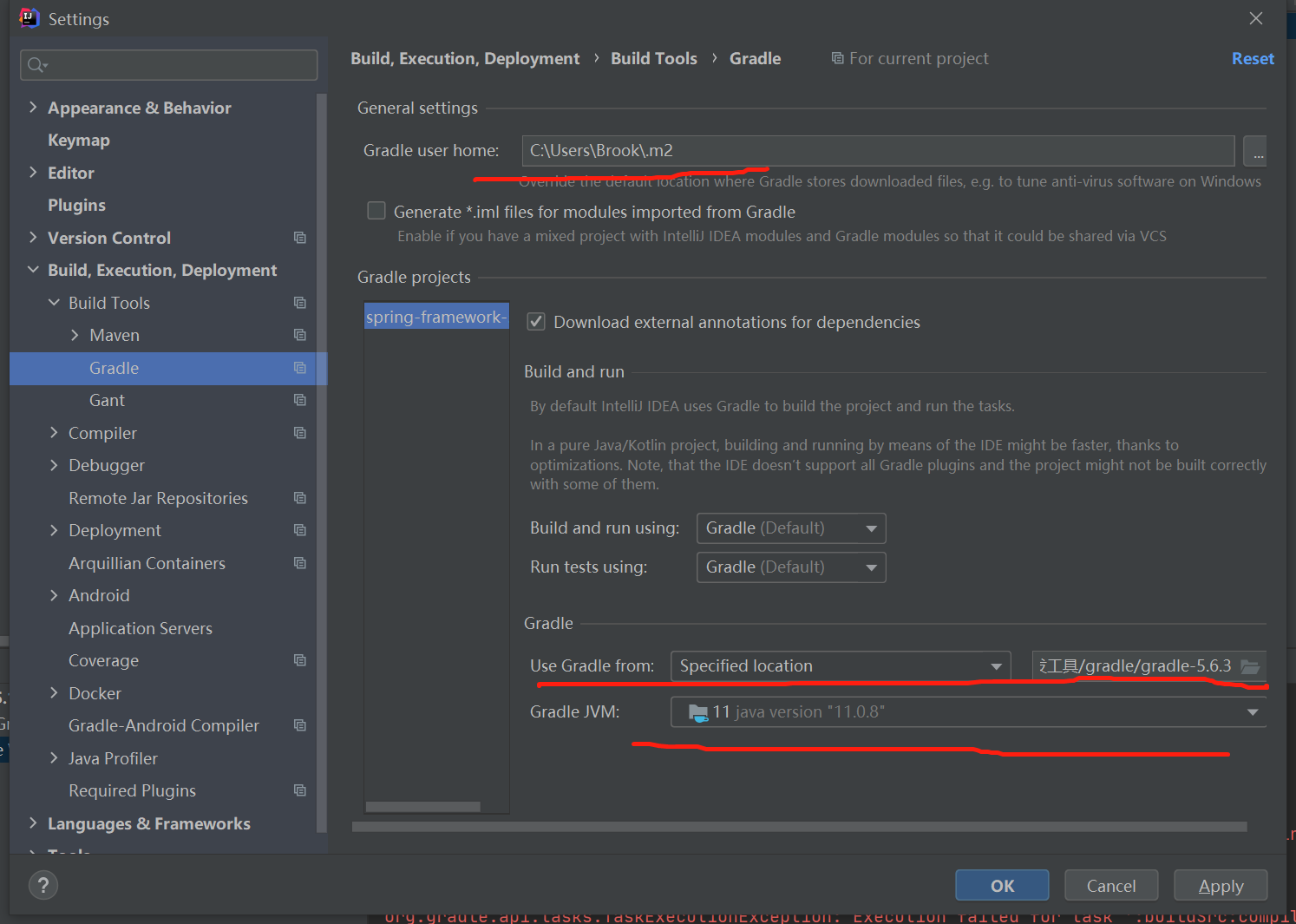Collapse the Build Tools node
The width and height of the screenshot is (1296, 924).
pyautogui.click(x=54, y=303)
